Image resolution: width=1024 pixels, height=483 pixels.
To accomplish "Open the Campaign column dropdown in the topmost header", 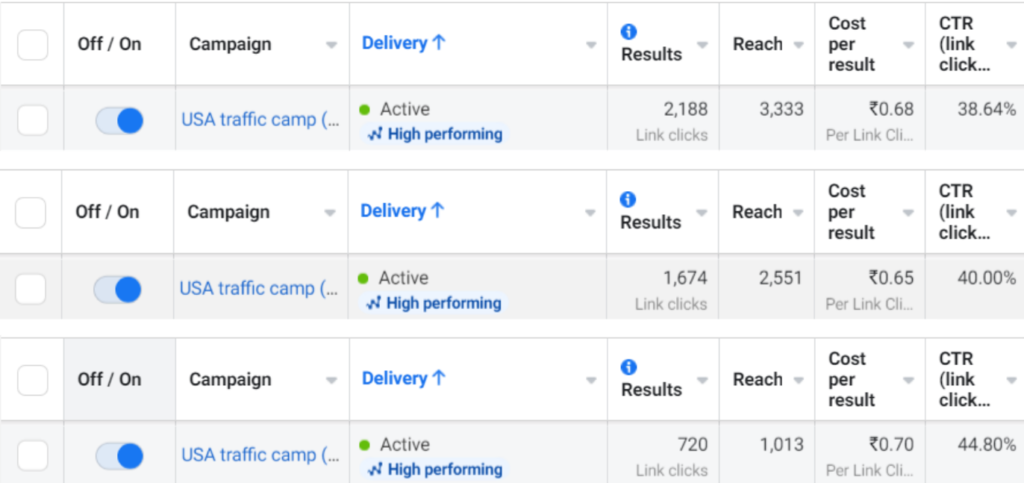I will tap(331, 45).
